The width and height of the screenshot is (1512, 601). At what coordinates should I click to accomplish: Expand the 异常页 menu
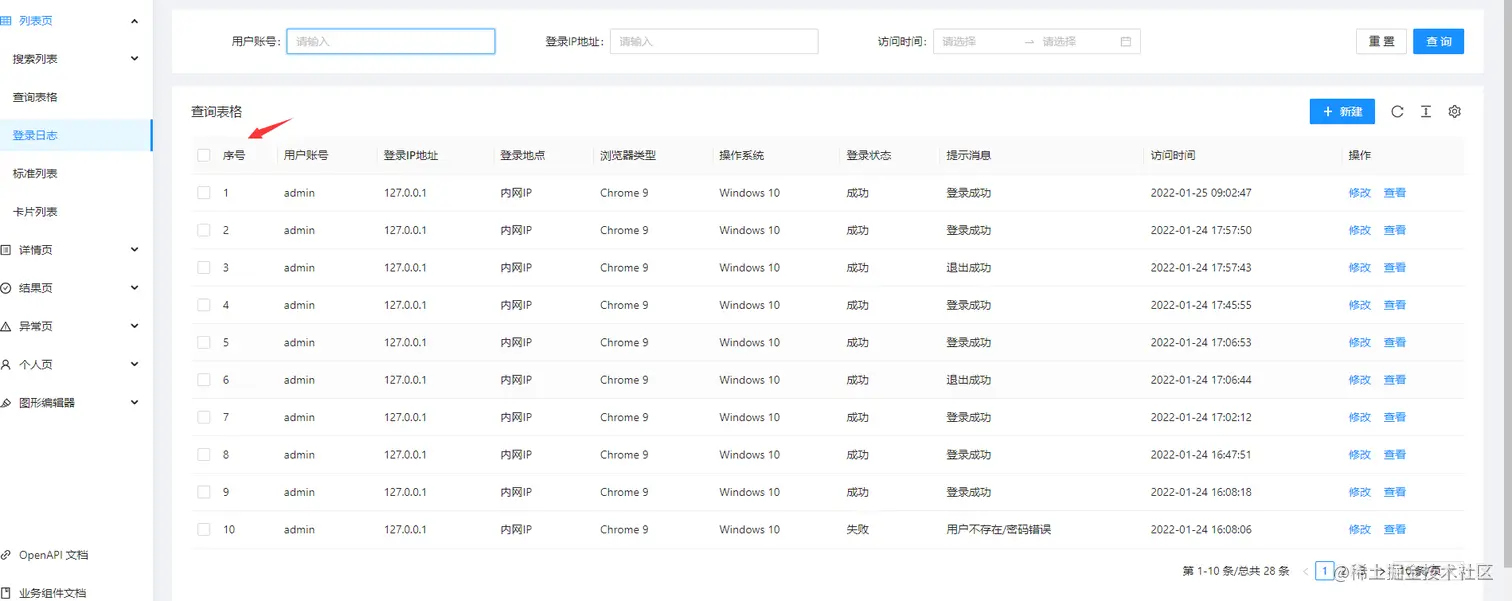(x=135, y=326)
